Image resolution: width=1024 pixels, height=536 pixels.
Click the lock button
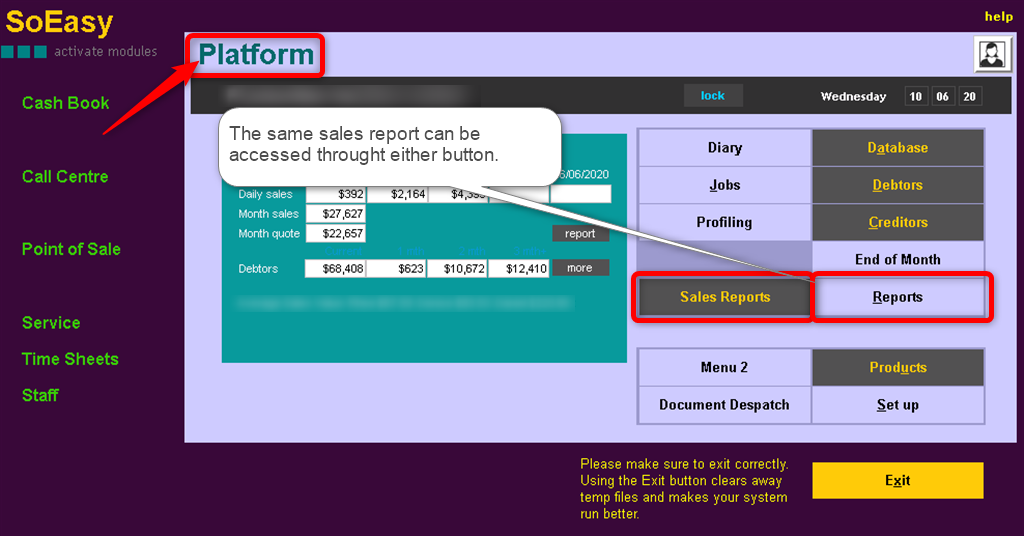(712, 95)
